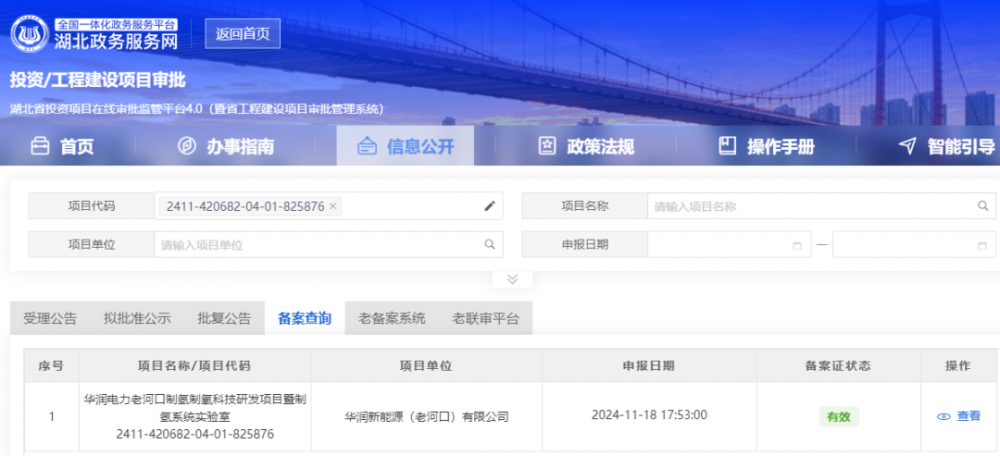Click the pencil edit icon in 项目代码 field
Viewport: 1000px width, 456px height.
pyautogui.click(x=489, y=206)
